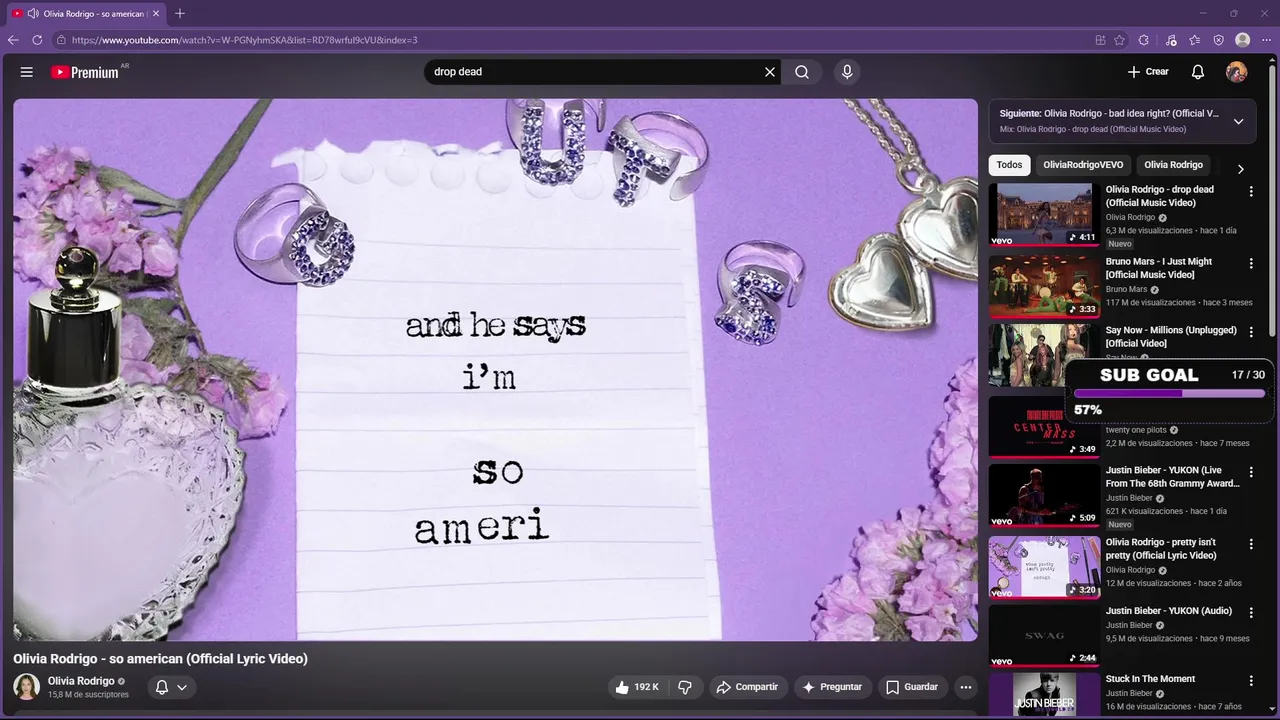Open browser media control music icon

[1171, 40]
